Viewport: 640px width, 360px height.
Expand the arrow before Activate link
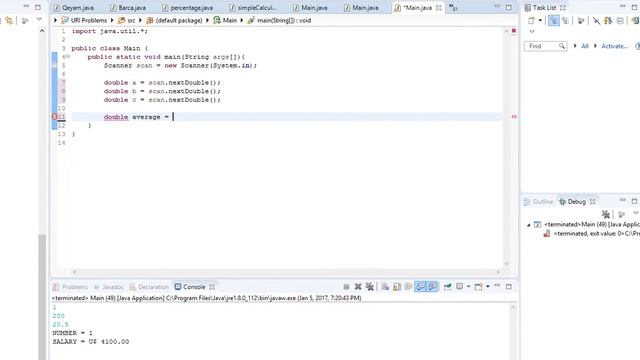tap(595, 46)
